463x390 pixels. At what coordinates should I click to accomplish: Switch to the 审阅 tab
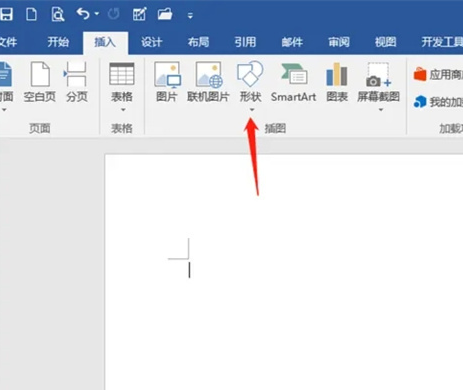point(339,42)
